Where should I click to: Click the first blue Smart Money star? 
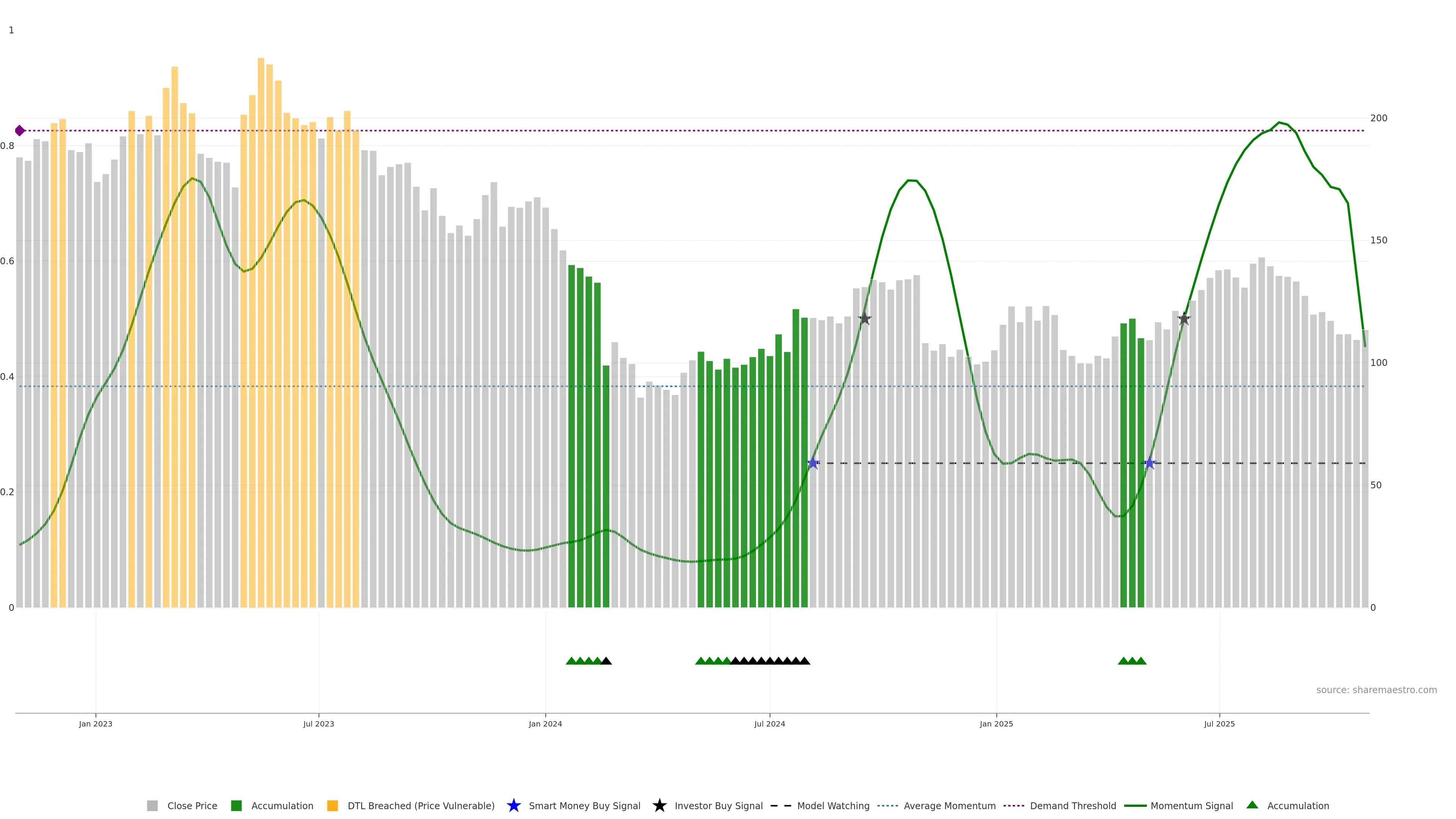click(813, 463)
